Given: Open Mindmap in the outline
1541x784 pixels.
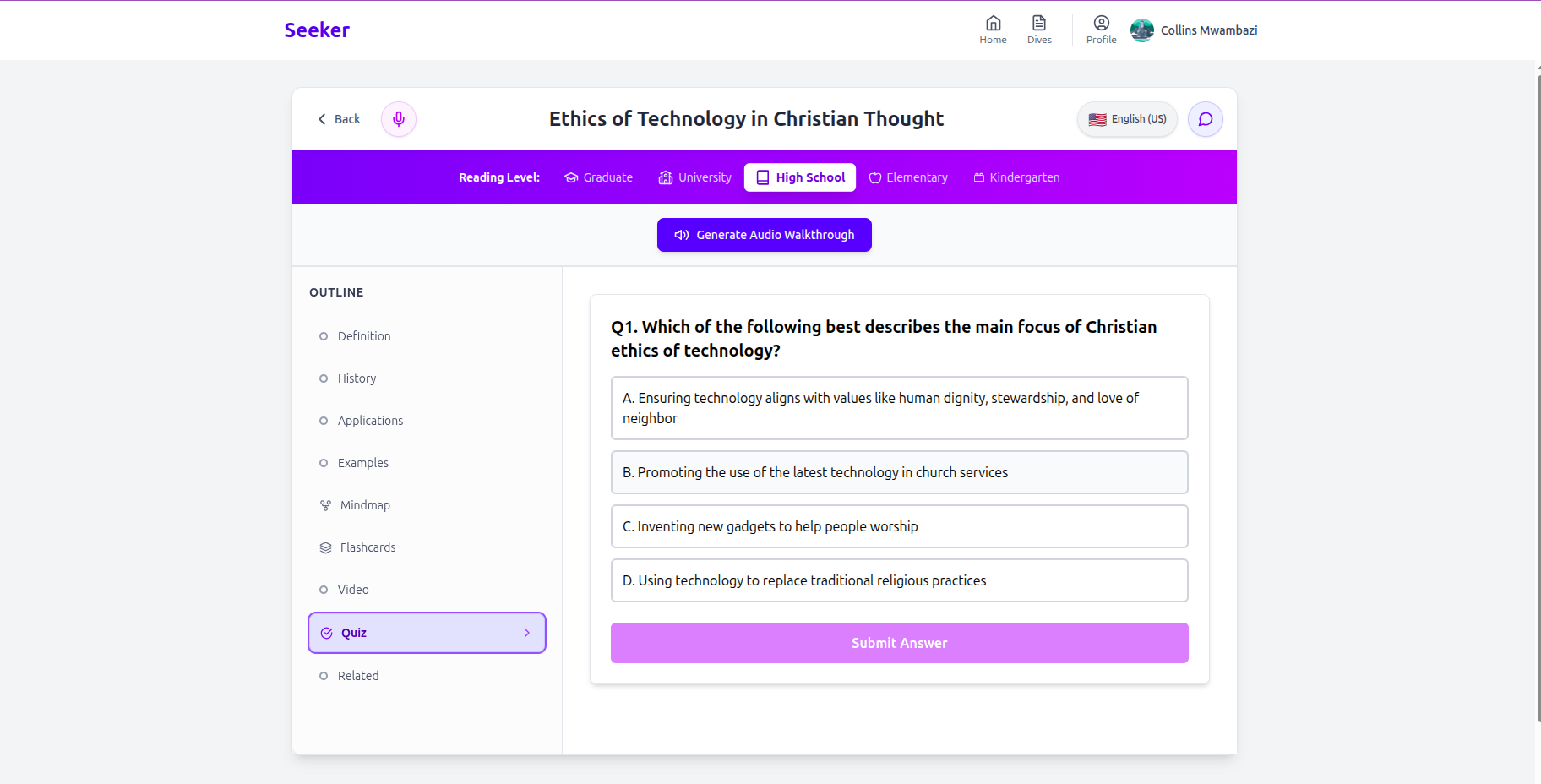Looking at the screenshot, I should [427, 505].
